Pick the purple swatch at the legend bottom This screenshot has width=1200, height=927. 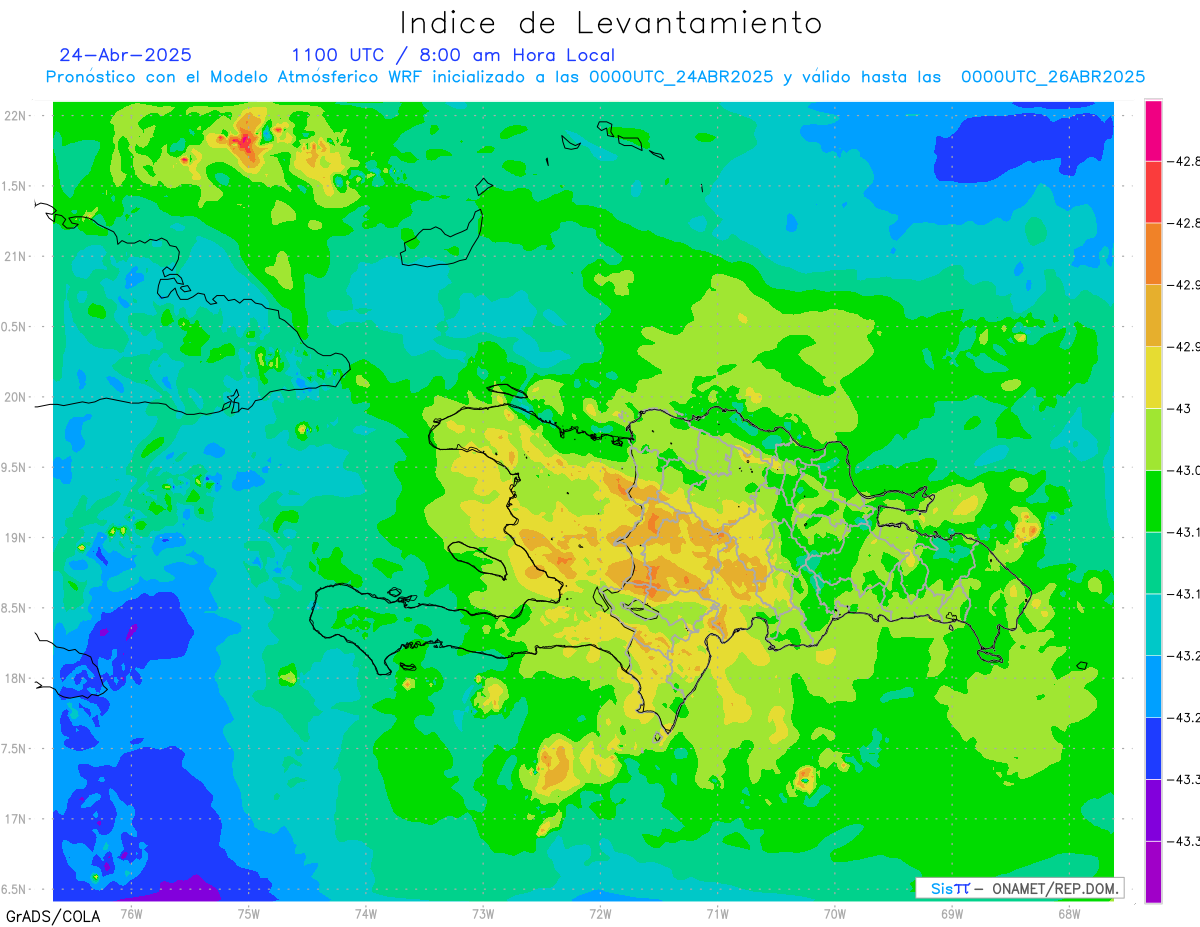(x=1153, y=872)
